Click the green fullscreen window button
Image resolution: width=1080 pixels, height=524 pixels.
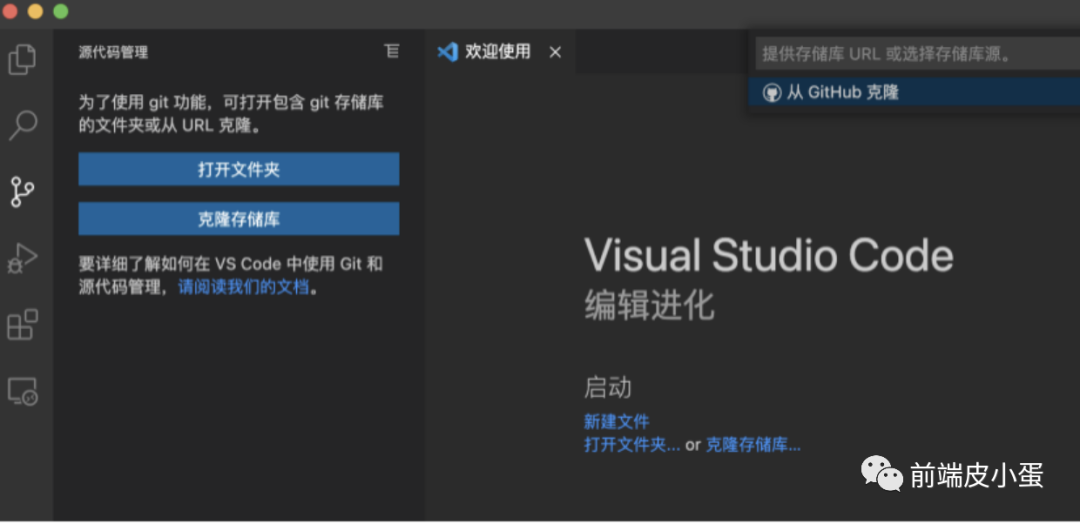coord(61,12)
